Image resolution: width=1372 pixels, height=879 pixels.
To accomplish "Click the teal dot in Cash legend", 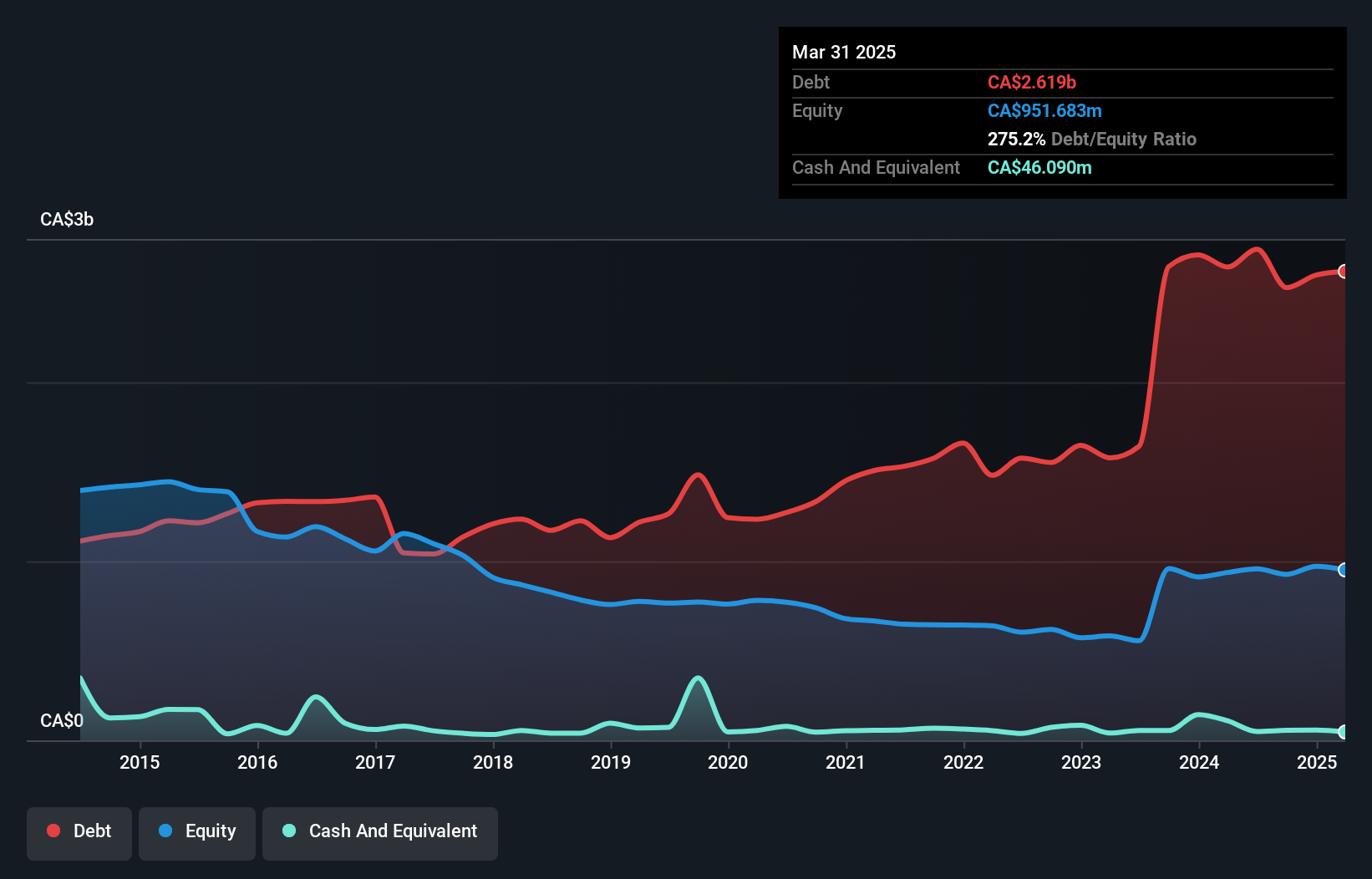I will coord(289,831).
